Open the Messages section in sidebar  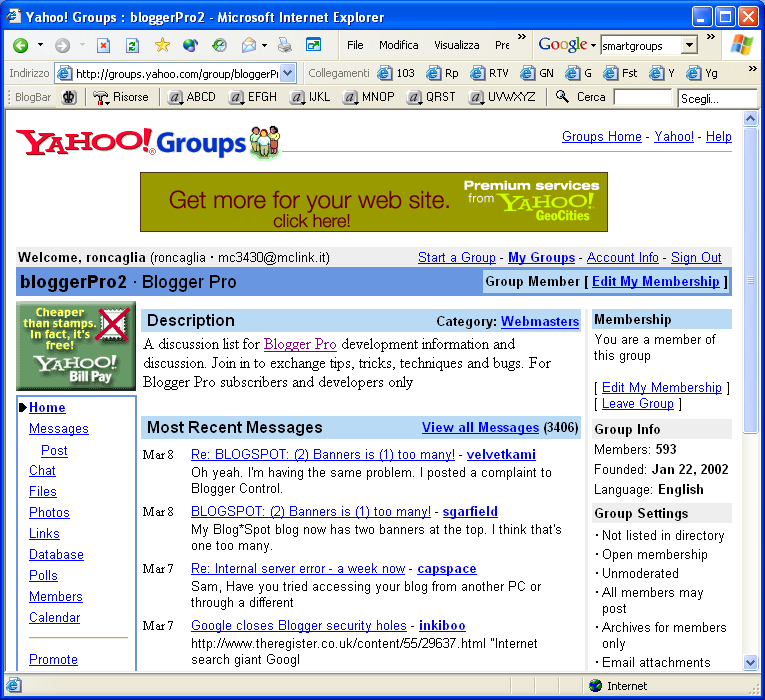[59, 428]
